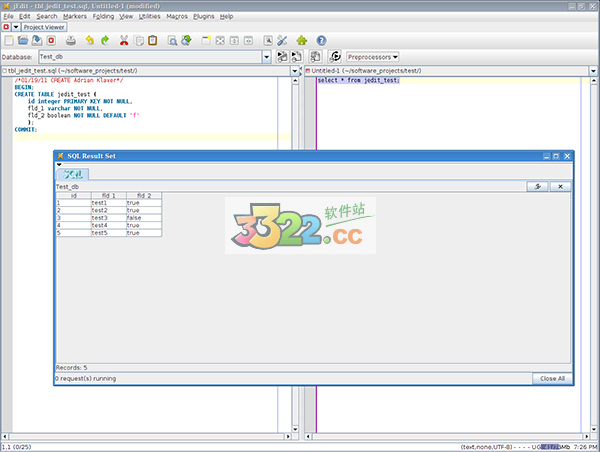This screenshot has height=452, width=600.
Task: Open the Plugins menu
Action: [x=203, y=17]
